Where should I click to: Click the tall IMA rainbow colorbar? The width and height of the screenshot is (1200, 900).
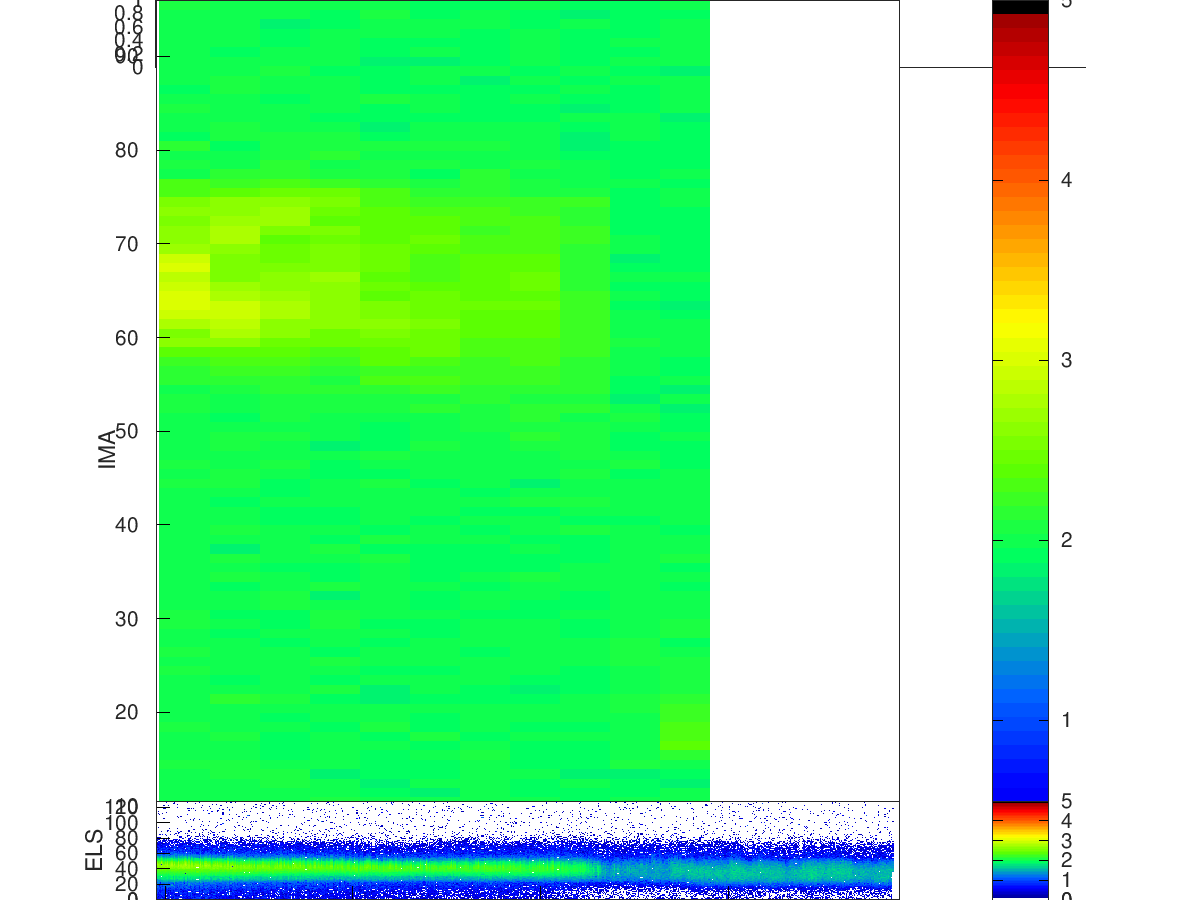pyautogui.click(x=1020, y=400)
